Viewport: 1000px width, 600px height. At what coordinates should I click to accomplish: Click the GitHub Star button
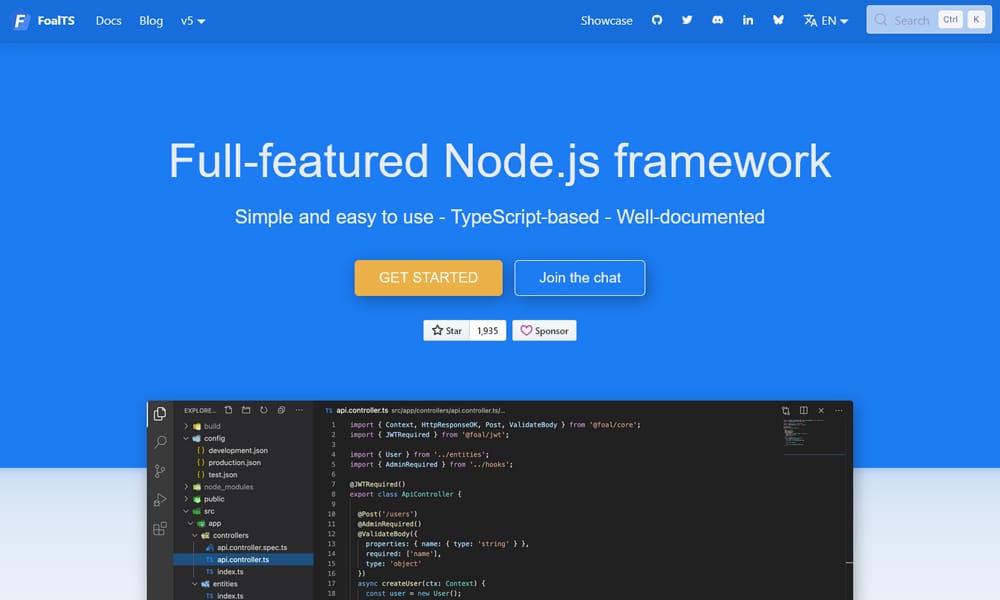[446, 330]
